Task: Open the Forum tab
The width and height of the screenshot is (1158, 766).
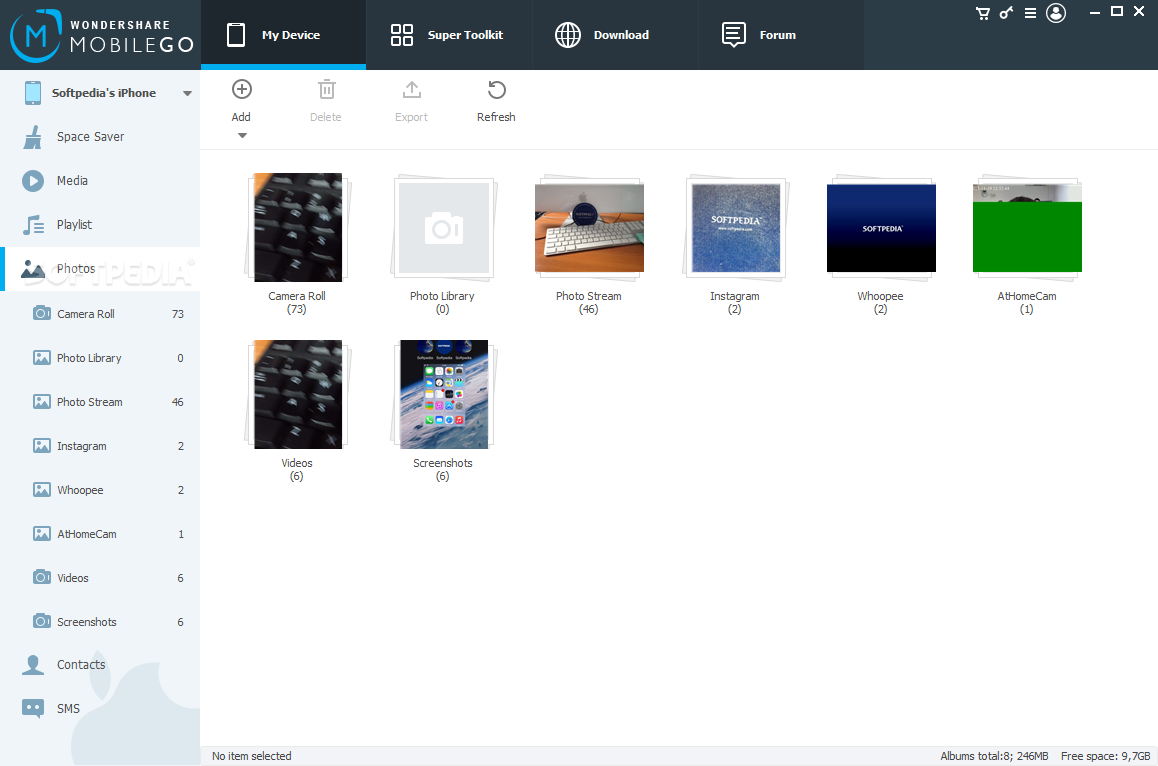Action: pos(781,35)
